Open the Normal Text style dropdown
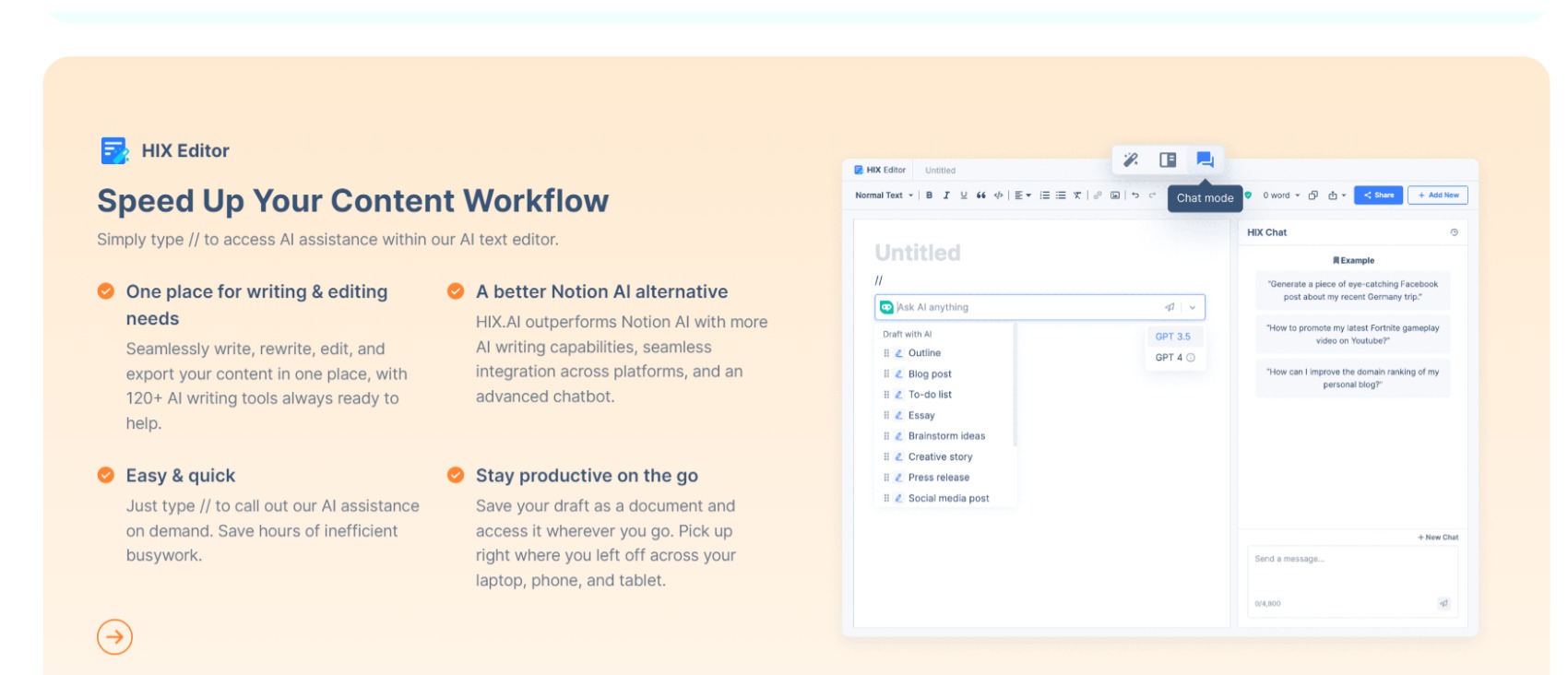This screenshot has height=675, width=1568. 884,195
